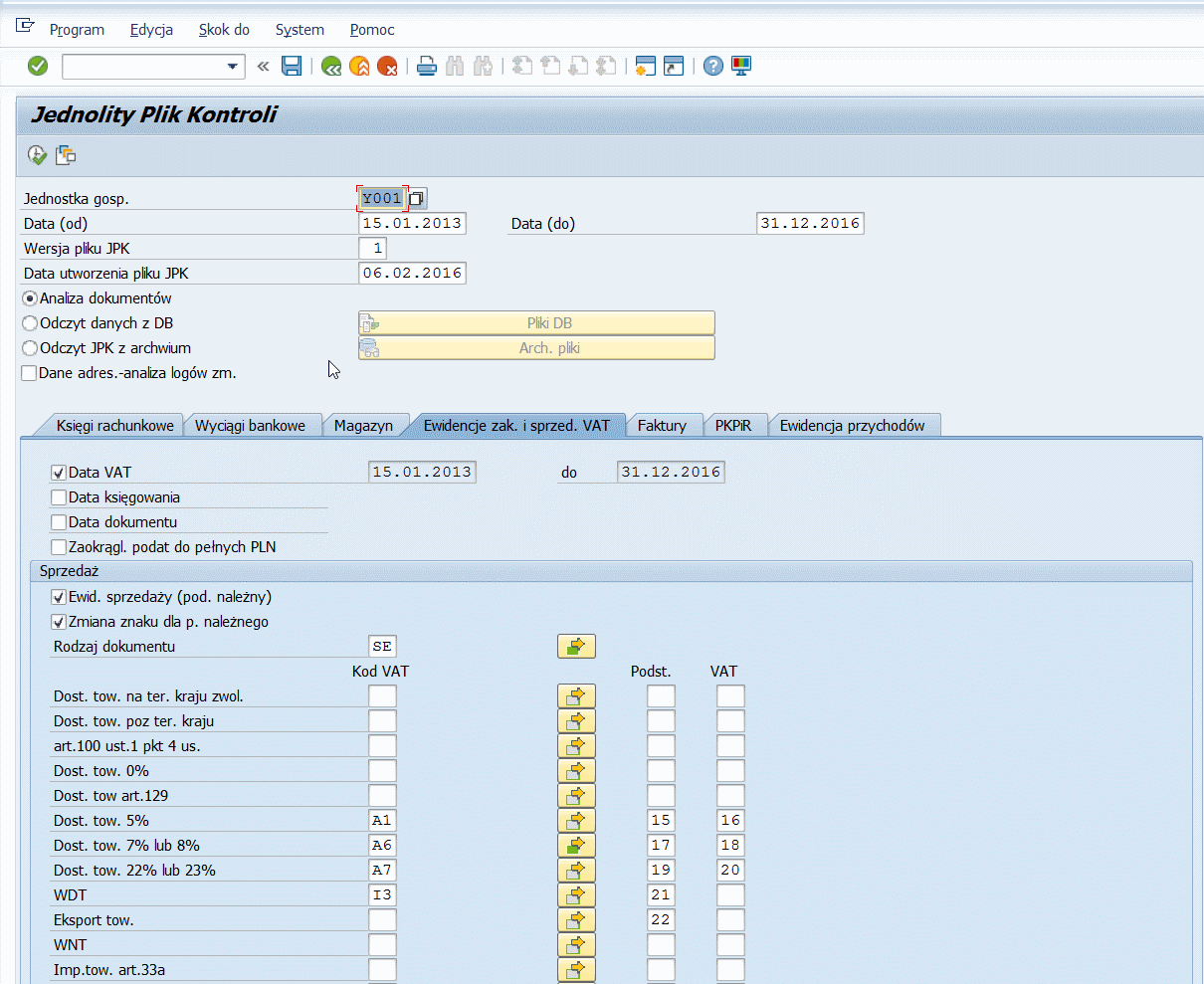This screenshot has width=1204, height=984.
Task: Click the red Cancel icon in toolbar
Action: tap(387, 67)
